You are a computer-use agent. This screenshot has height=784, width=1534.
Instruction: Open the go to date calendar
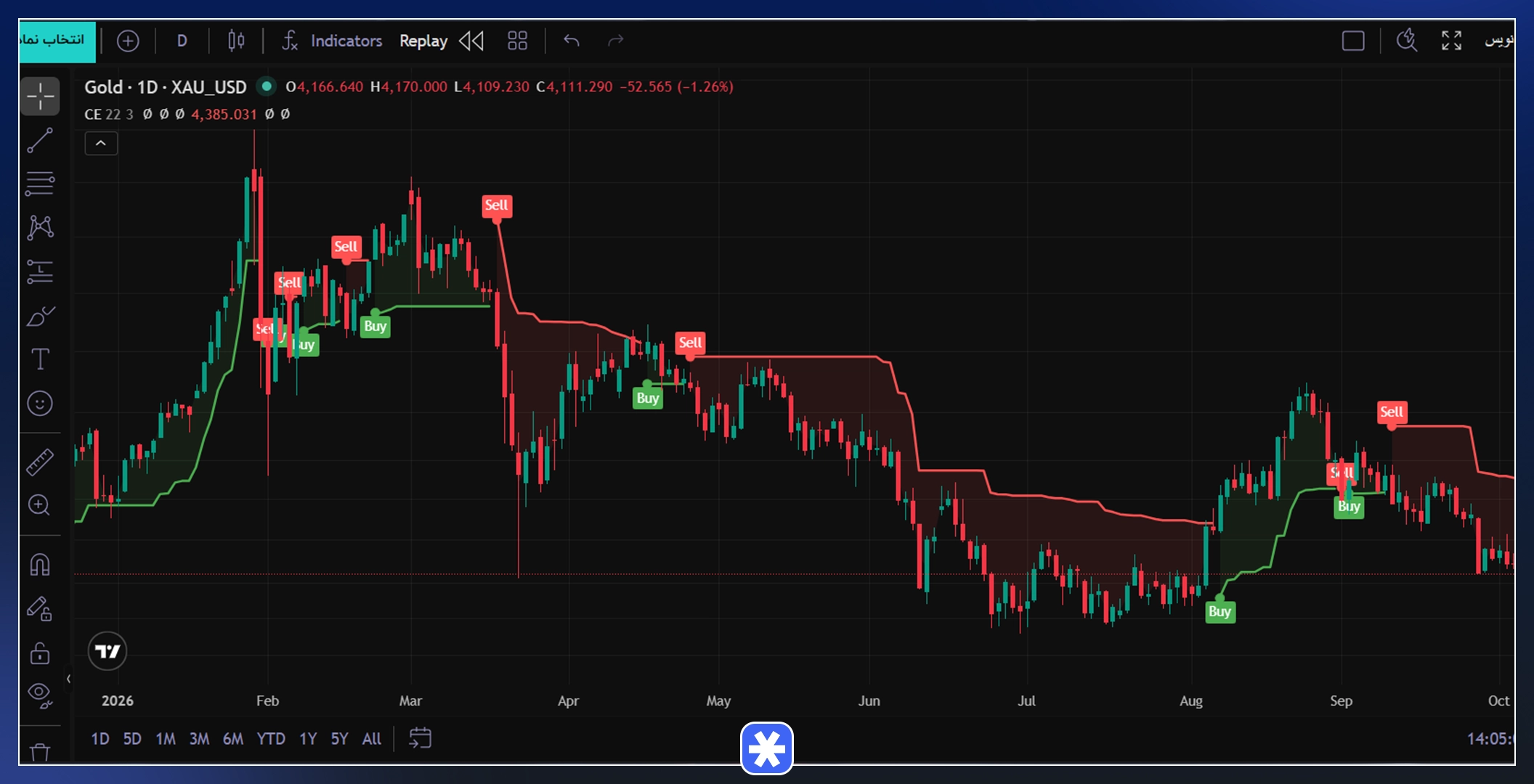point(420,739)
